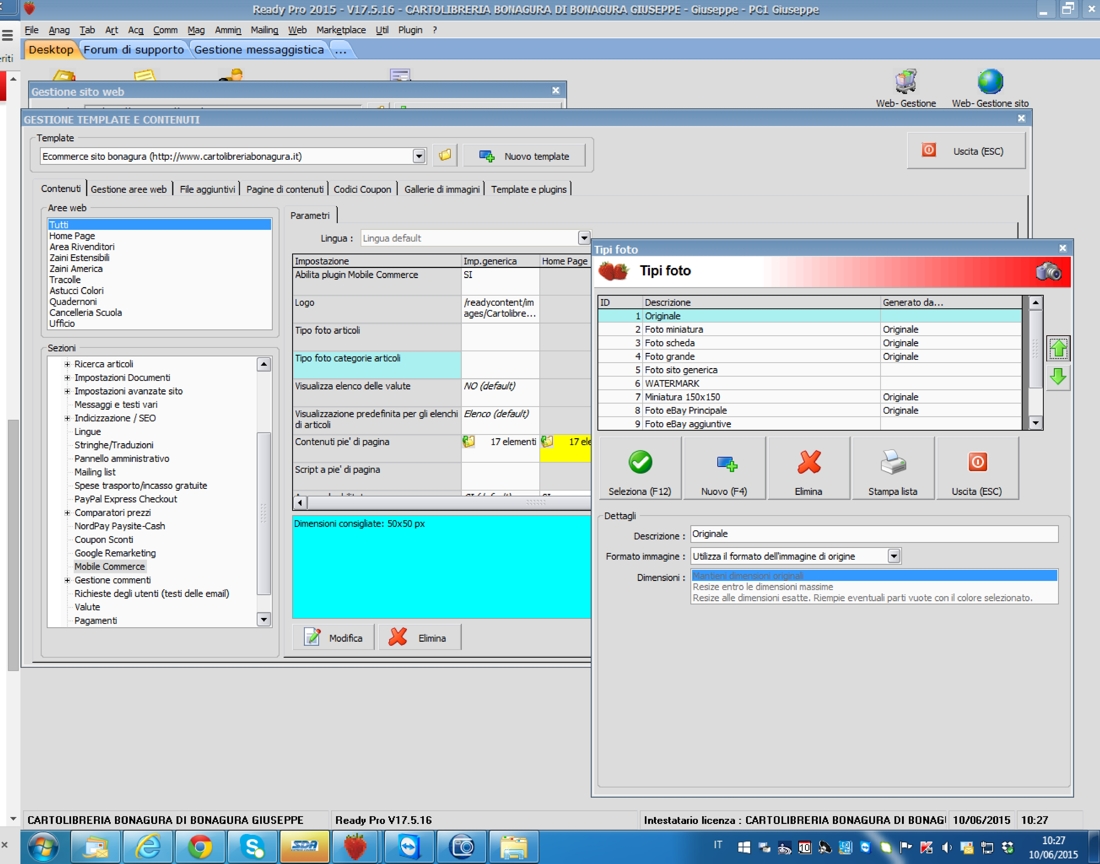This screenshot has width=1100, height=864.
Task: Select the Gestione messaggistica tab
Action: [x=259, y=50]
